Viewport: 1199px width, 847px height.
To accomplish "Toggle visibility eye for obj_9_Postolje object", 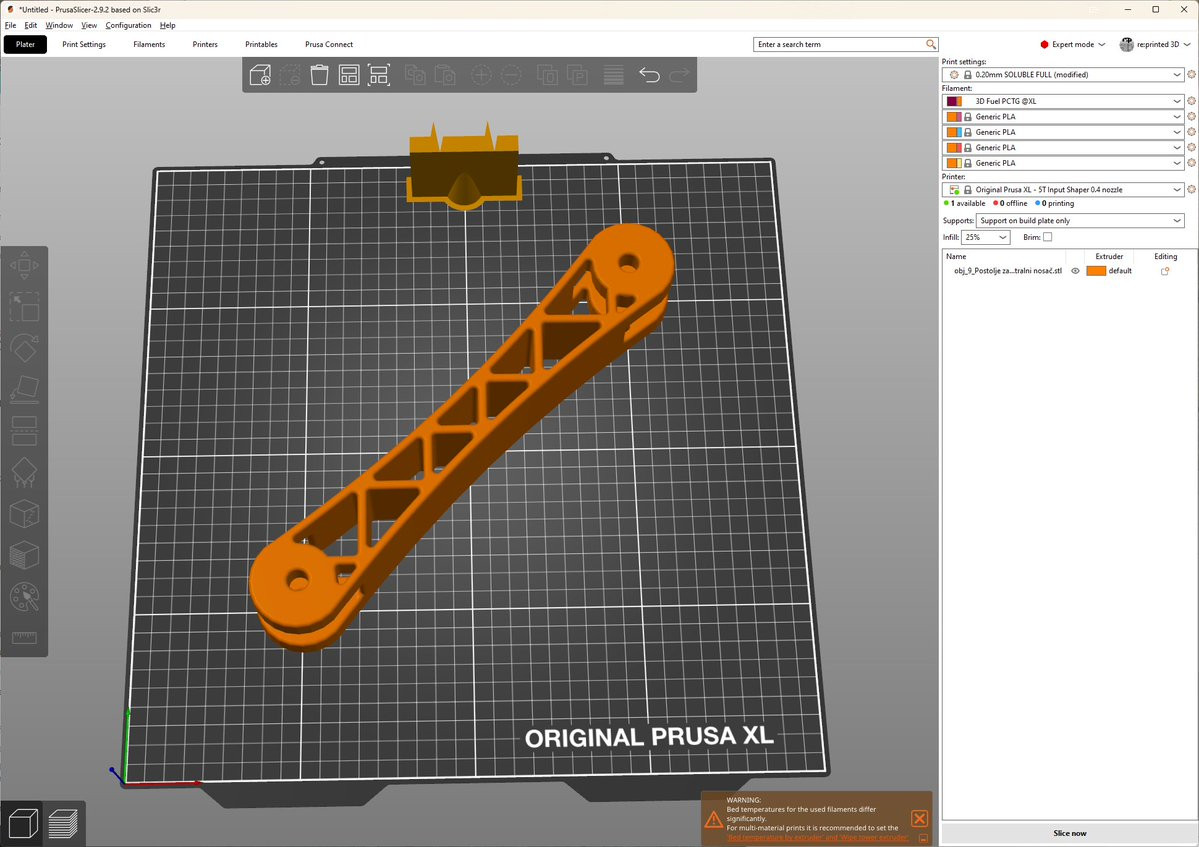I will 1074,271.
